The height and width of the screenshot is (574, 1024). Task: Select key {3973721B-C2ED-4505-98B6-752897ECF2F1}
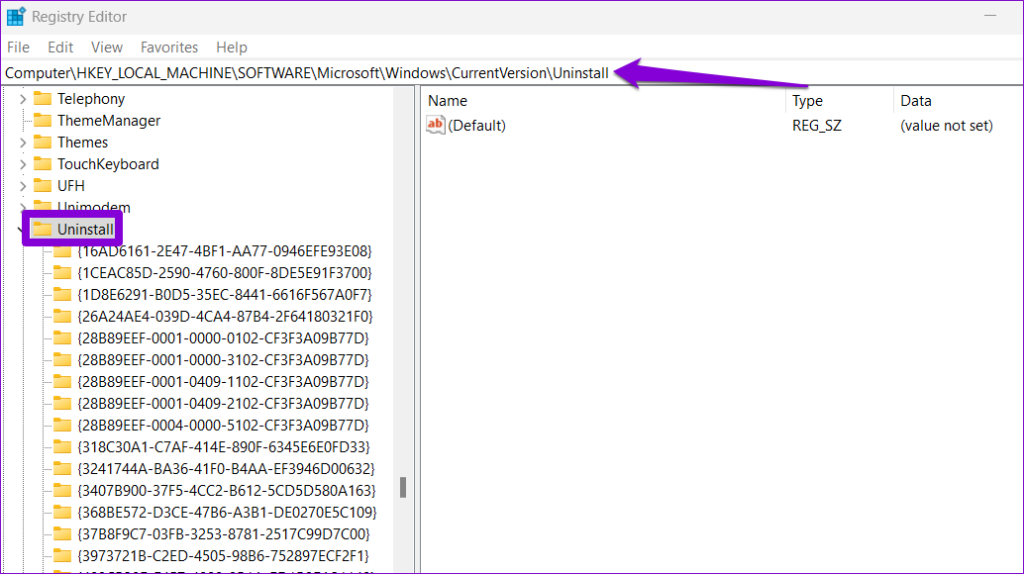tap(223, 556)
